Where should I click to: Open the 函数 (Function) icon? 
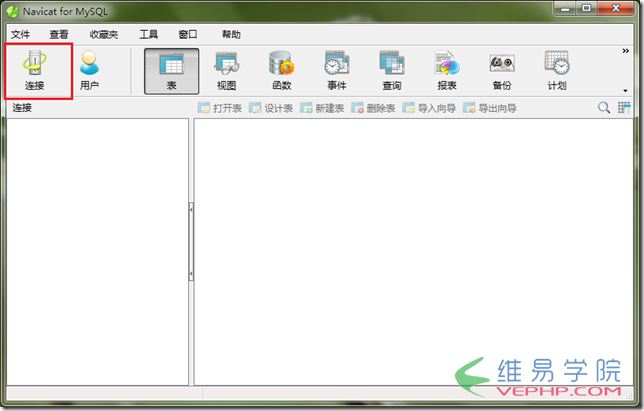pyautogui.click(x=281, y=71)
